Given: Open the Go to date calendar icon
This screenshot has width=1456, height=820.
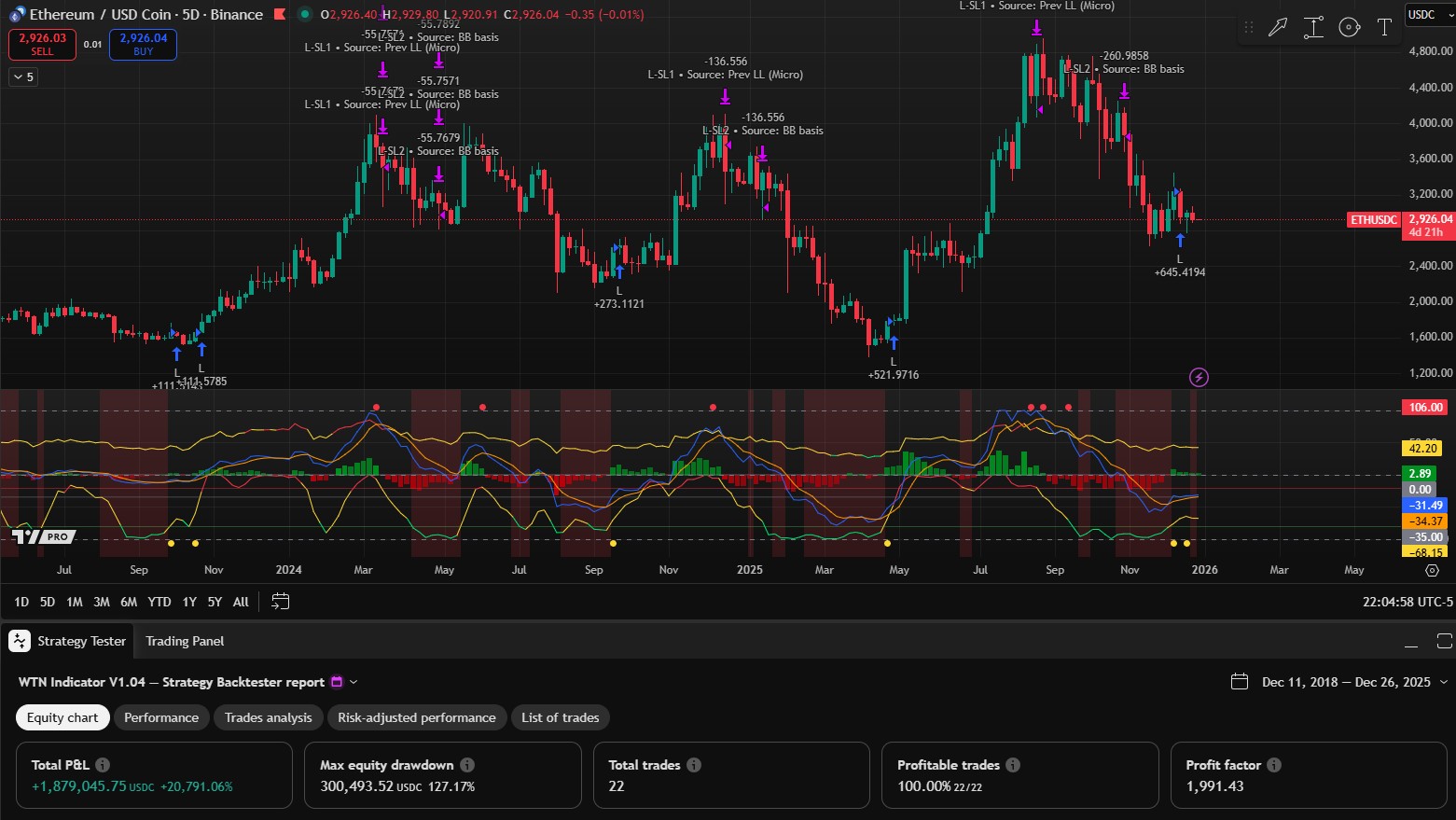Looking at the screenshot, I should click(x=280, y=602).
